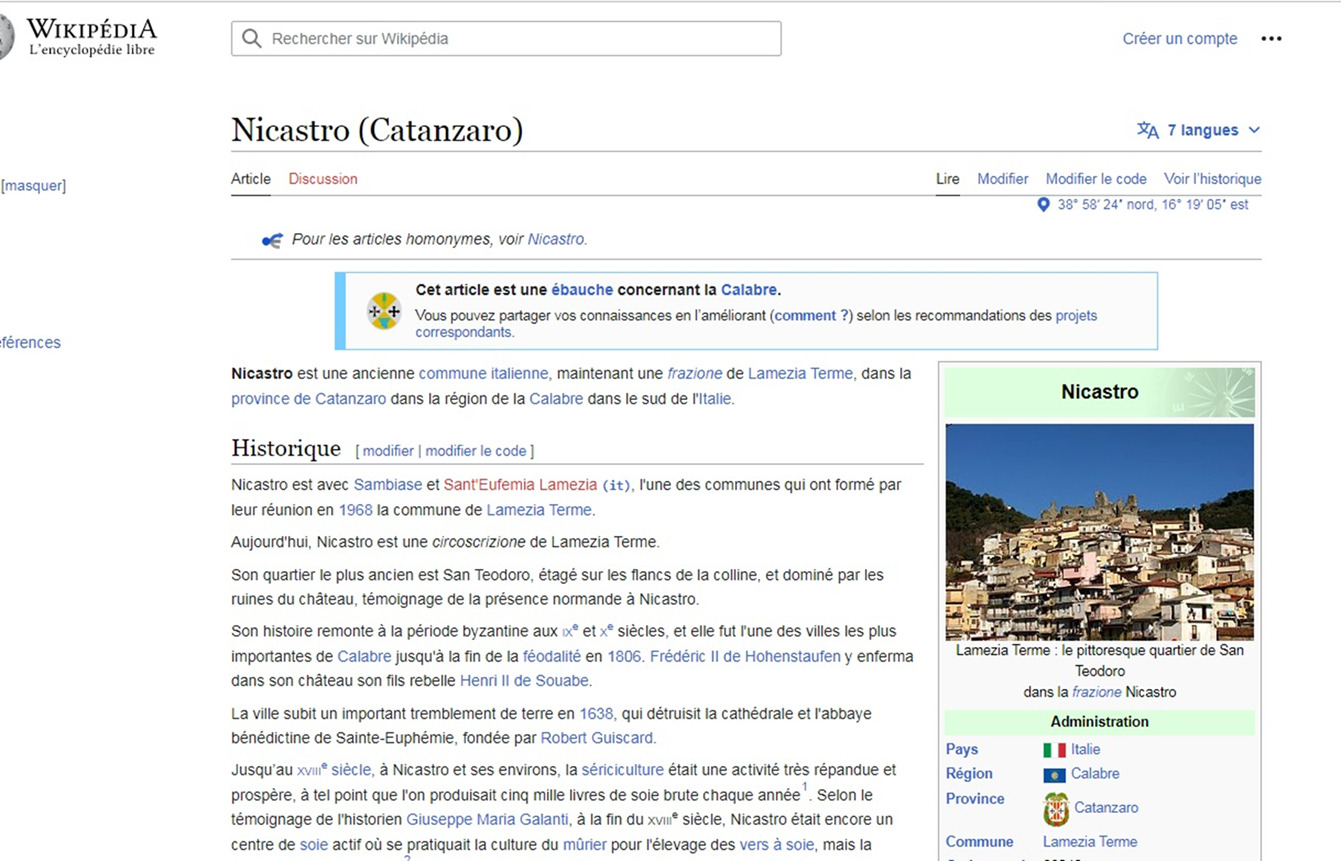Viewport: 1341px width, 861px height.
Task: Switch to the Discussion tab
Action: 323,179
